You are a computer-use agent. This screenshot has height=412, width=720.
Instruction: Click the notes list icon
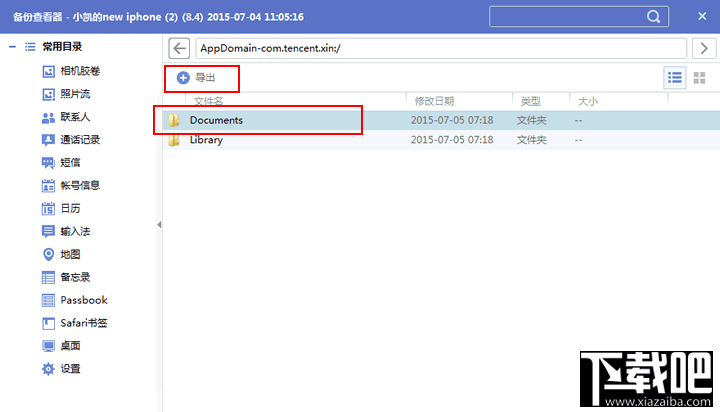48,277
